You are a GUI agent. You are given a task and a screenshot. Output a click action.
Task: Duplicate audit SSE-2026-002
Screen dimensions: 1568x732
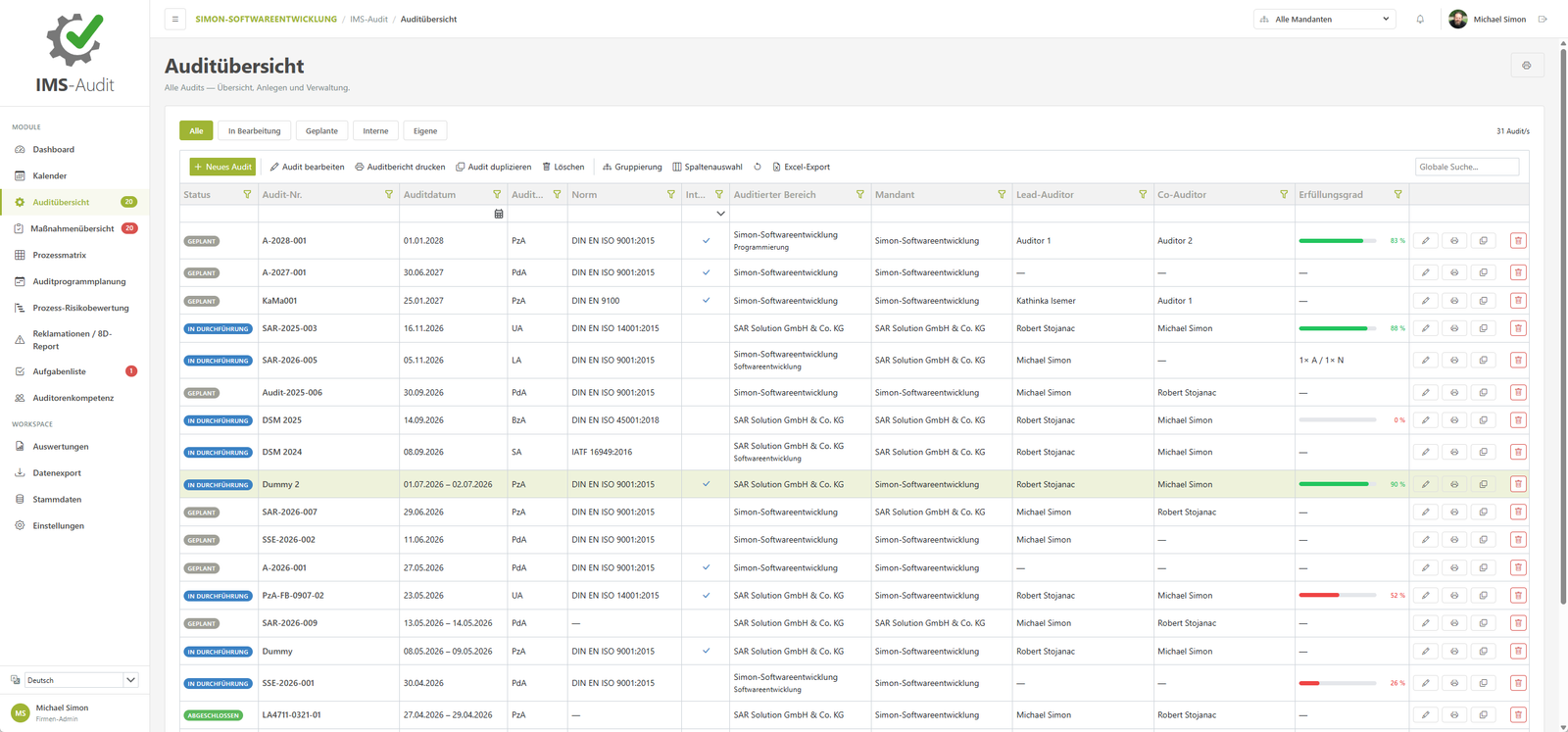[1484, 540]
